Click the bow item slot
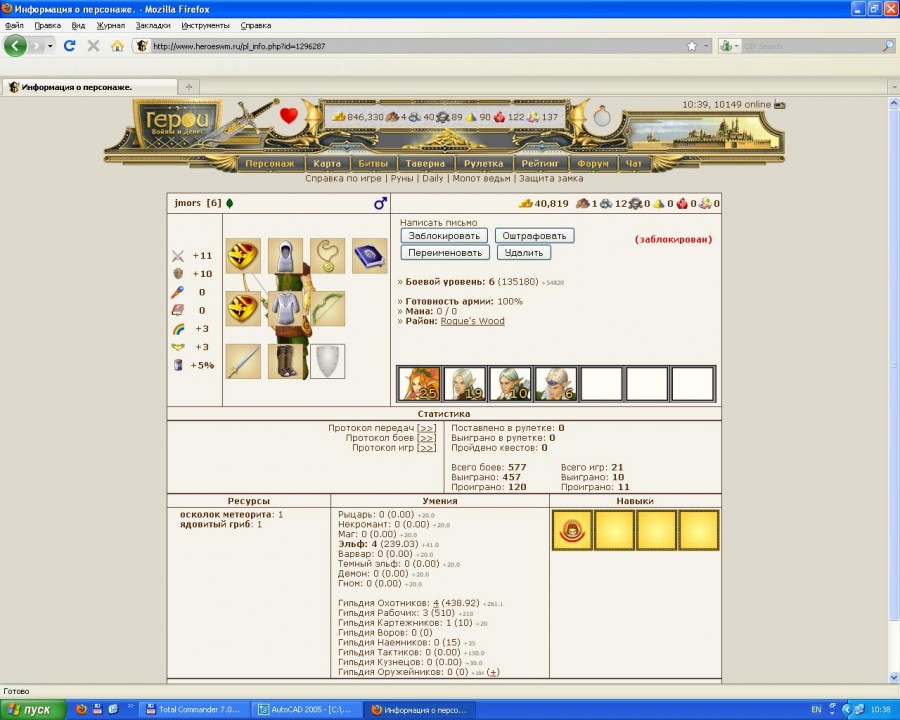 [327, 308]
